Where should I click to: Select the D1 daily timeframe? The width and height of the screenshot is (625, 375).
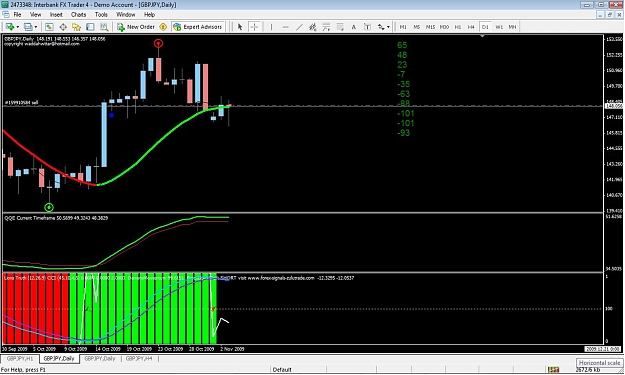point(485,27)
